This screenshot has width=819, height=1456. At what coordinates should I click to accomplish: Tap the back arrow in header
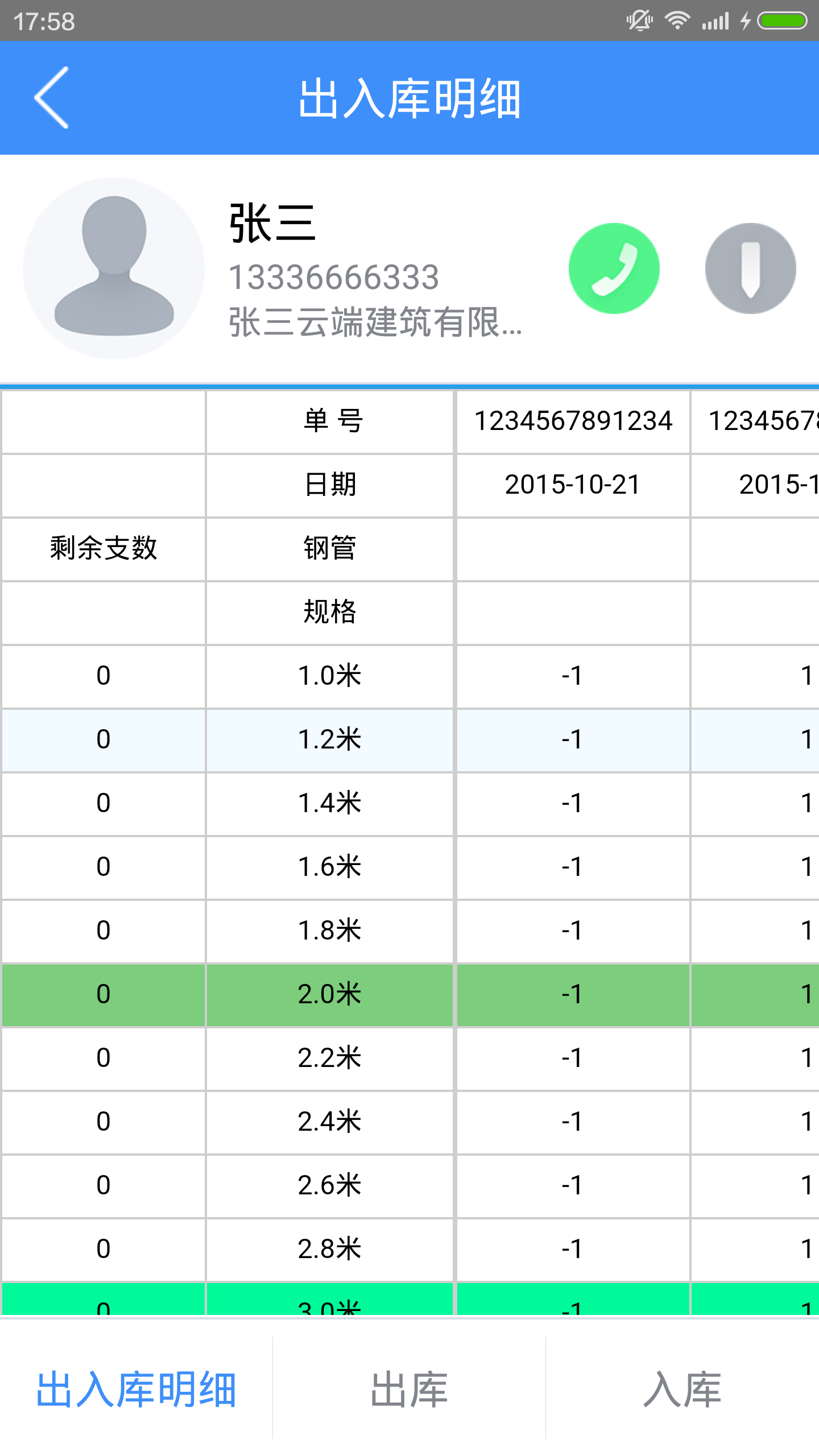coord(52,97)
